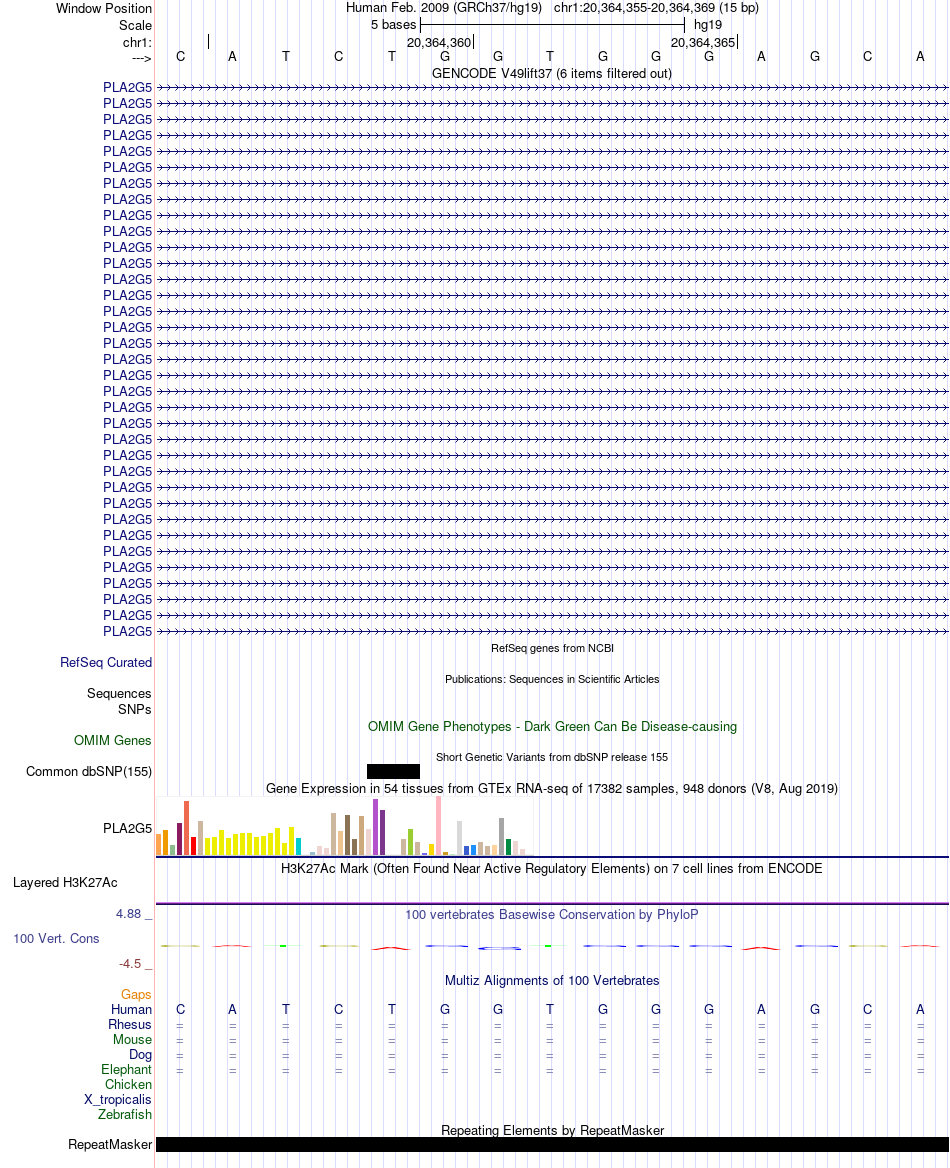Click the RepeatMasker track label
This screenshot has height=1168, width=950.
coord(110,1144)
